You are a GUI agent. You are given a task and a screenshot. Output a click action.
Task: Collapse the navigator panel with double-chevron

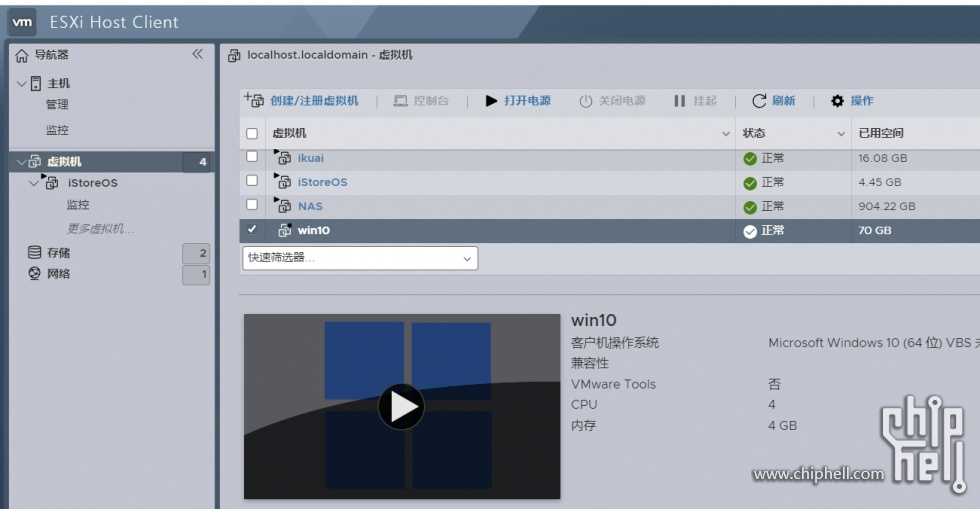pos(198,54)
